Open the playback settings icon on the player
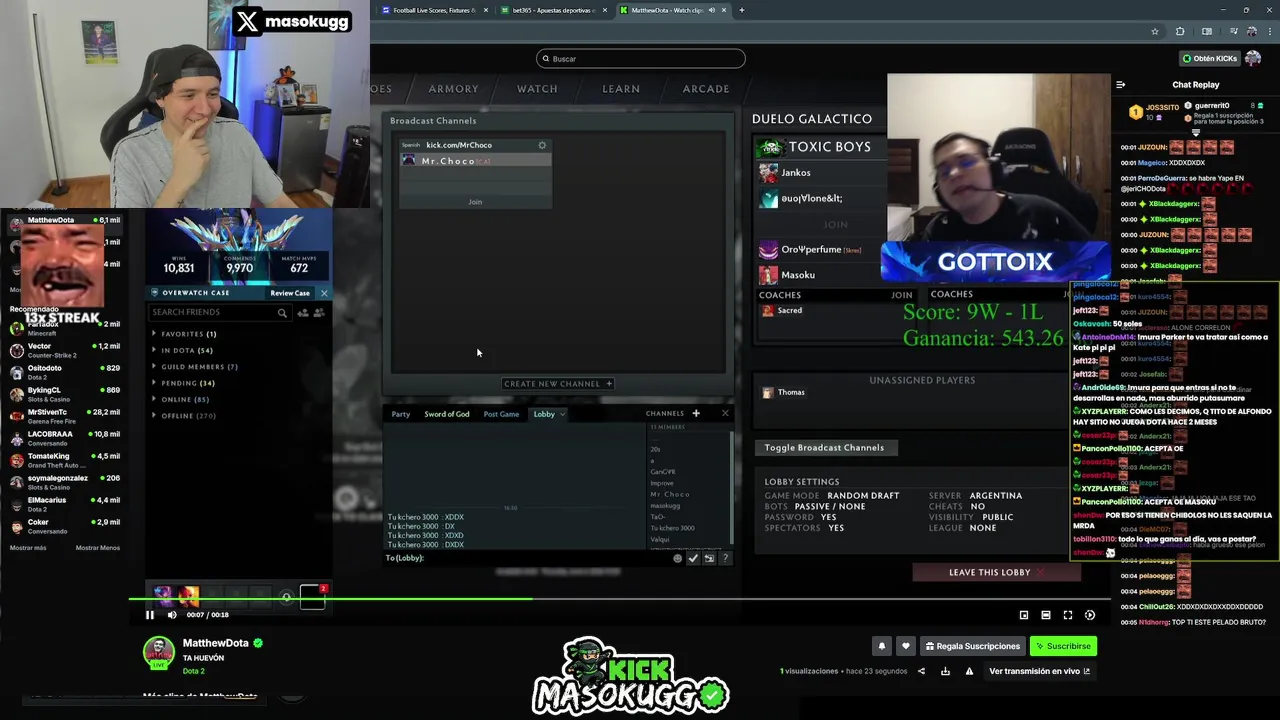Screen dimensions: 1280x720 (1090, 615)
